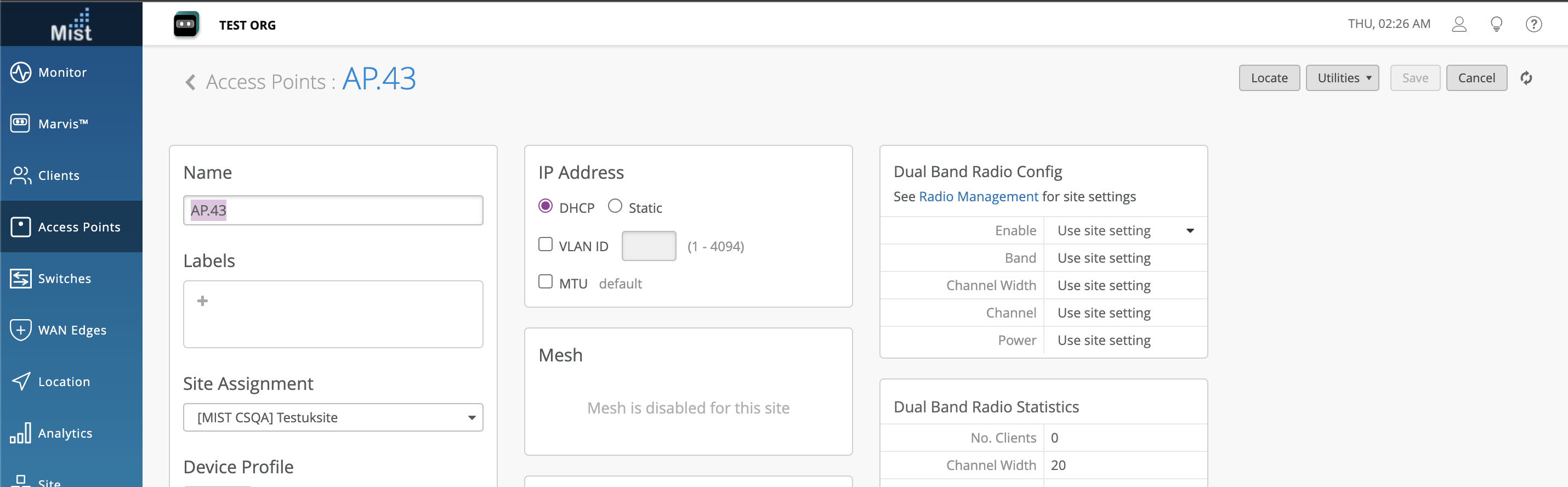
Task: Click the Mist logo
Action: point(71,24)
